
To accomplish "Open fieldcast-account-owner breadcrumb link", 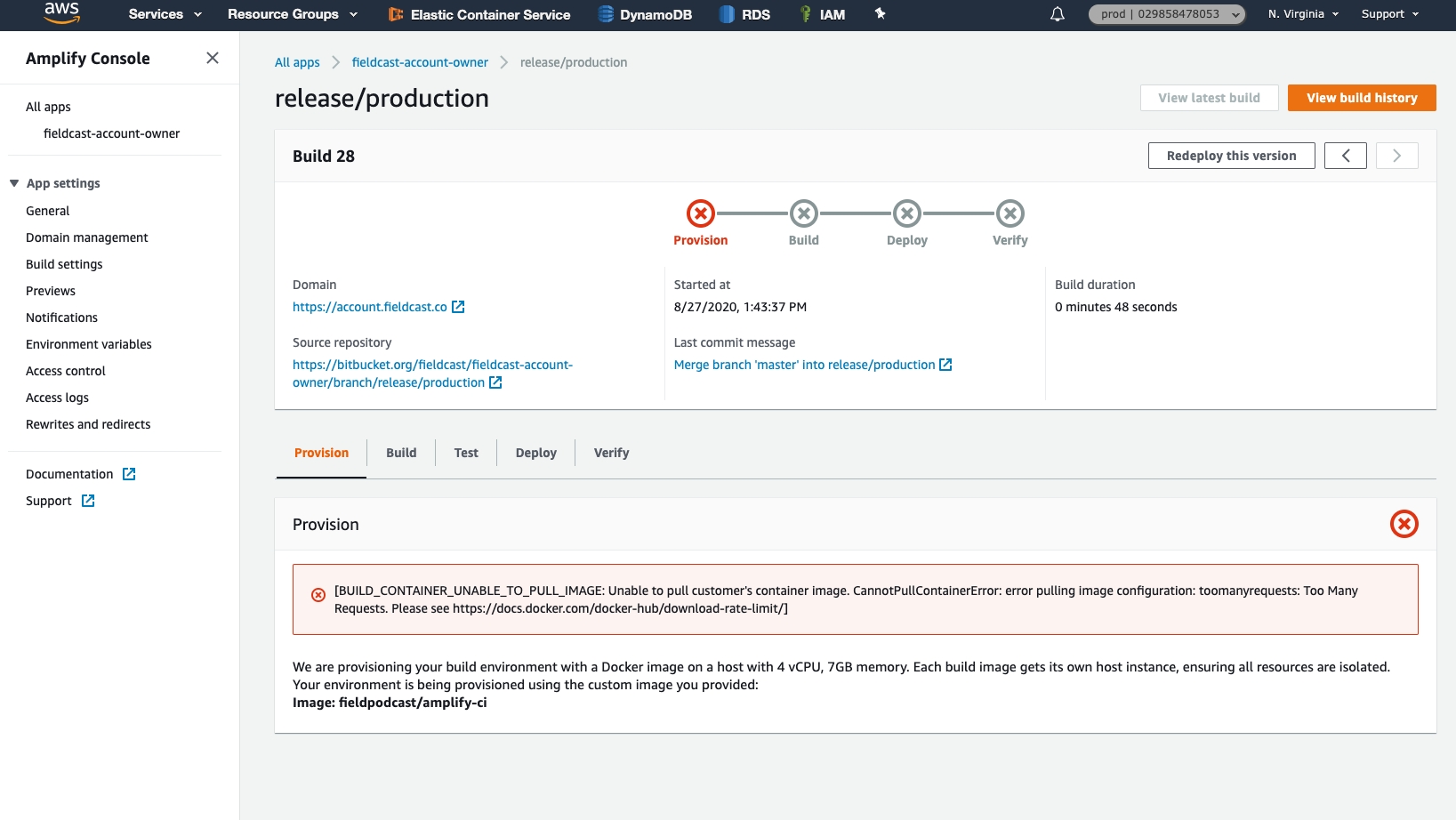I will pyautogui.click(x=420, y=62).
